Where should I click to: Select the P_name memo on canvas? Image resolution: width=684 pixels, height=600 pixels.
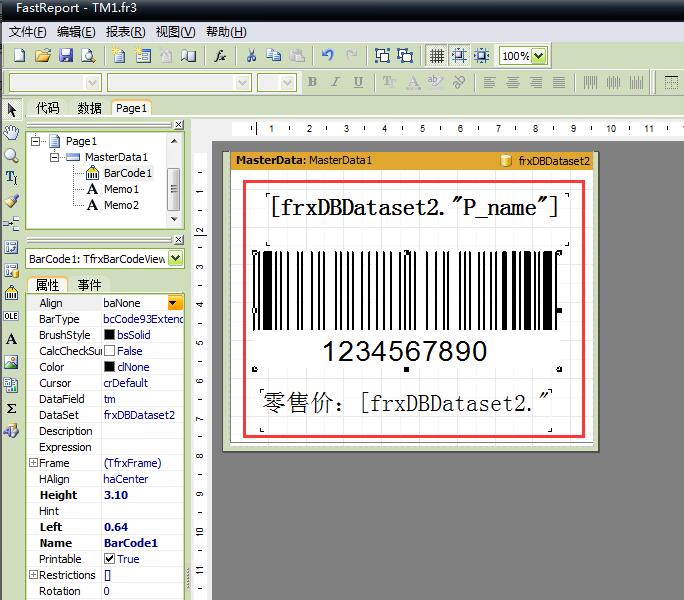[417, 219]
